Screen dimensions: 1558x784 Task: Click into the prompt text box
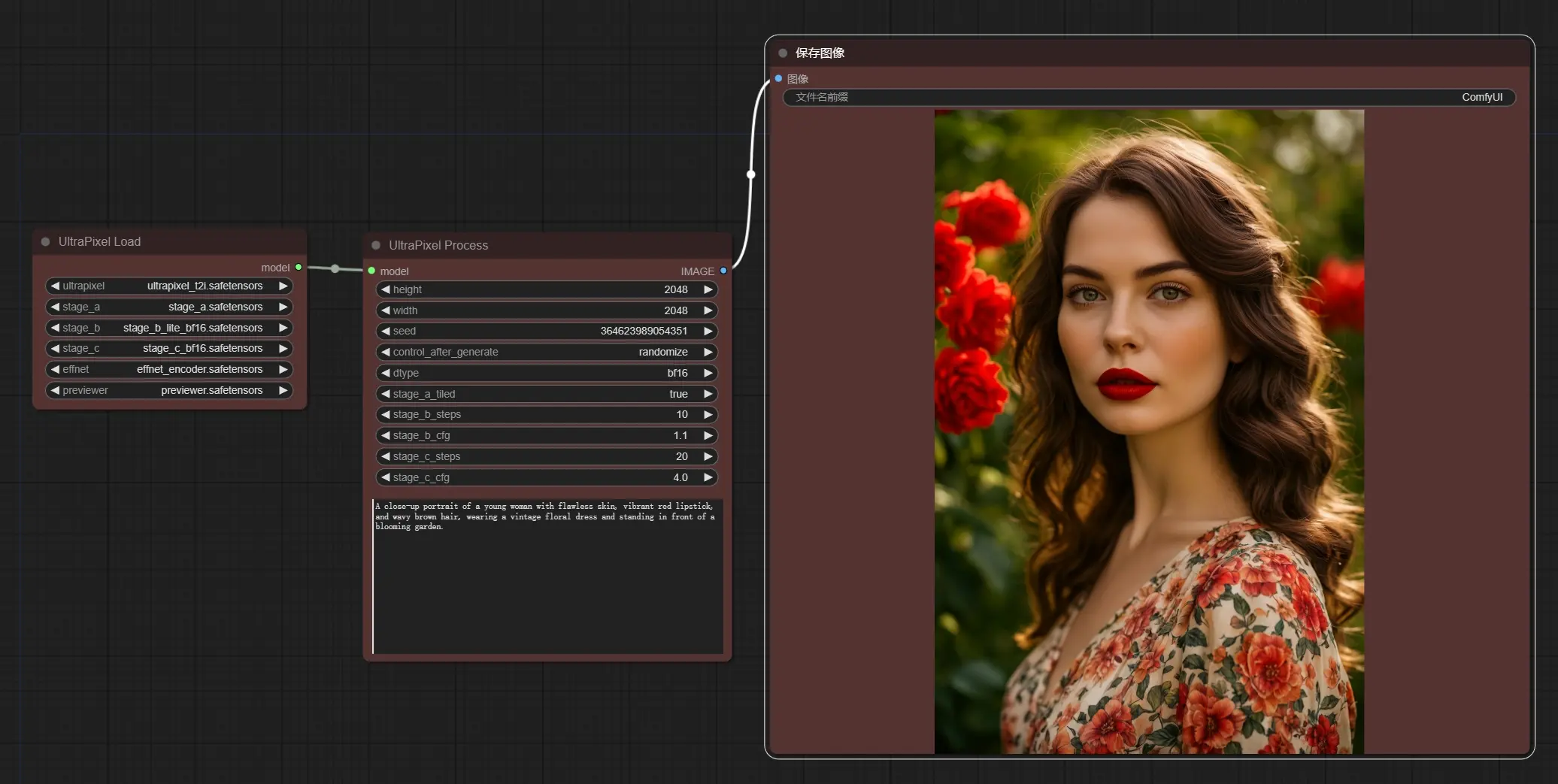pos(547,576)
